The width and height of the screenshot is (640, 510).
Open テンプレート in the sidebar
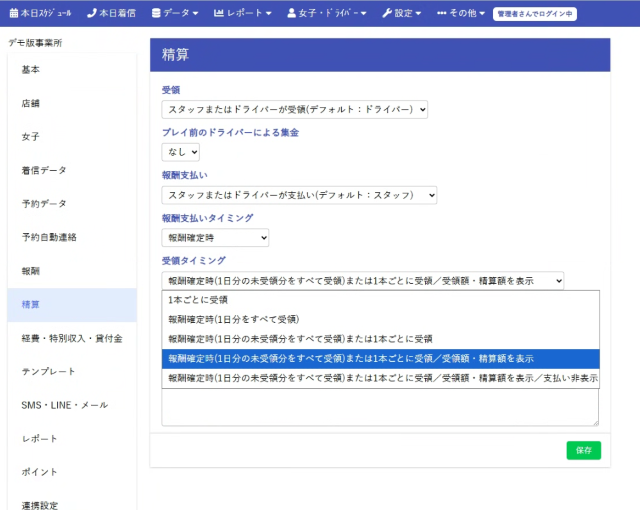pos(72,372)
